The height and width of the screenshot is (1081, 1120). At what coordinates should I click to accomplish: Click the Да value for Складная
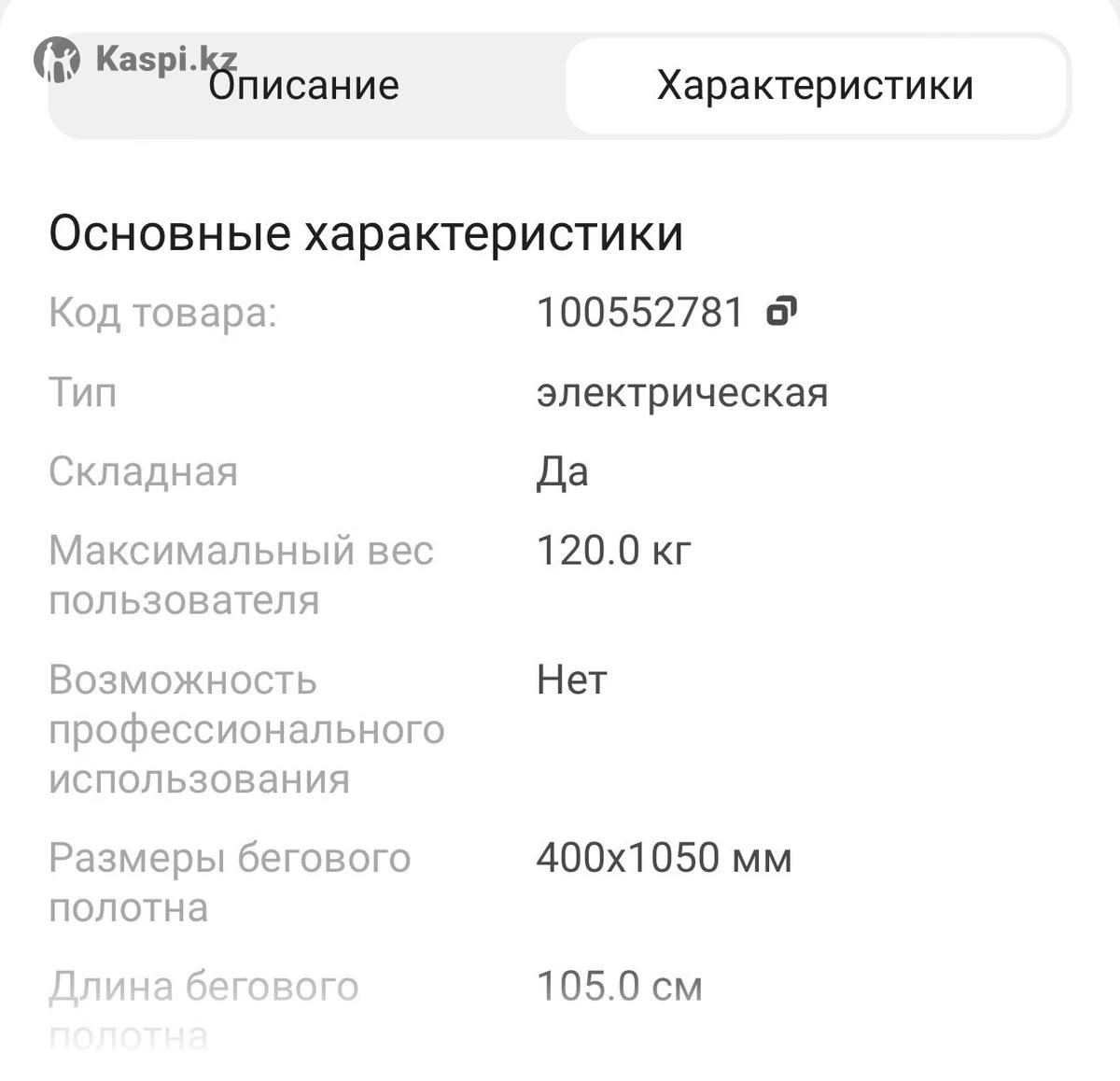562,471
